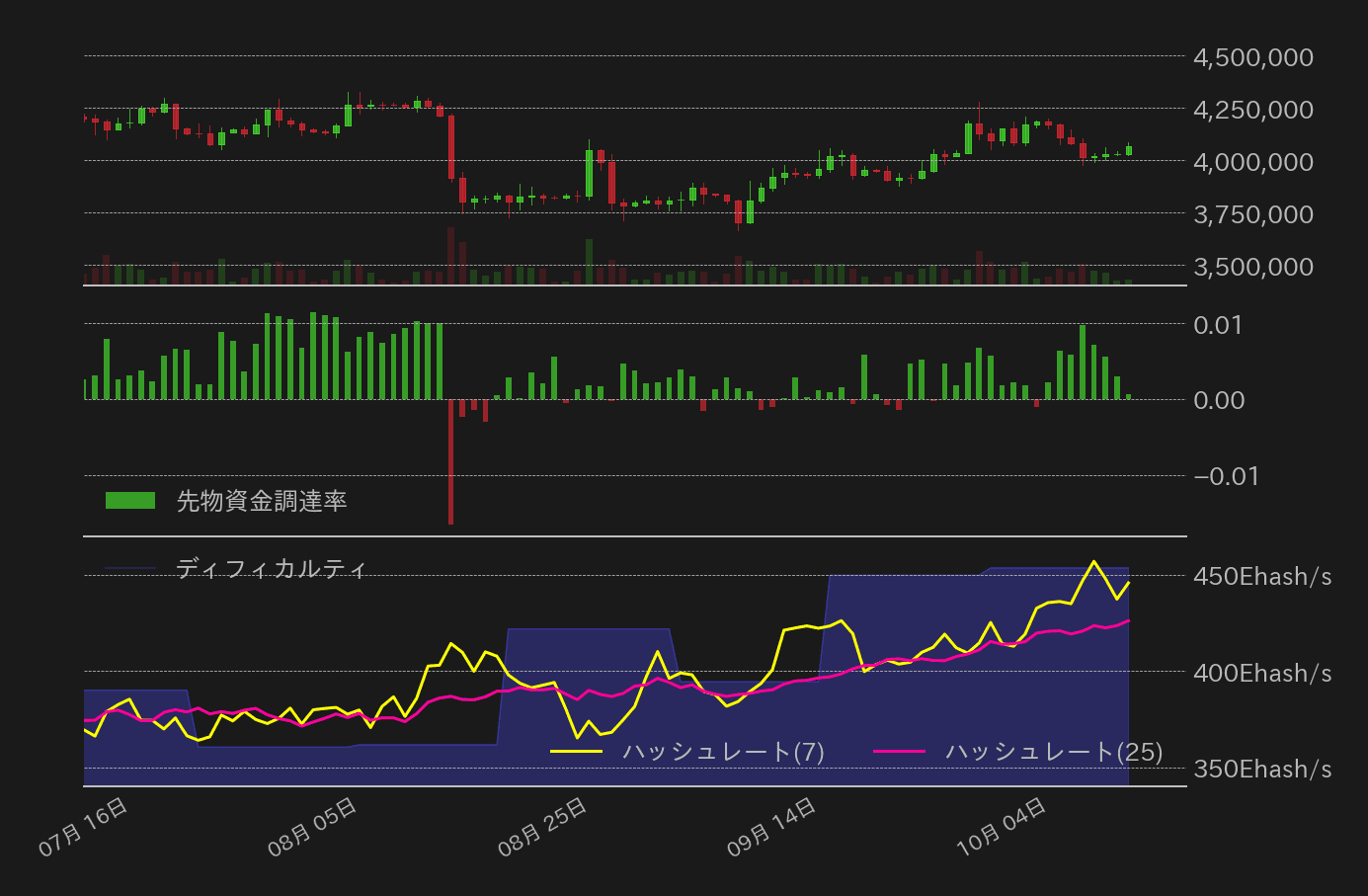Viewport: 1368px width, 896px height.
Task: Click the 4,500,000 price axis label
Action: (1252, 57)
